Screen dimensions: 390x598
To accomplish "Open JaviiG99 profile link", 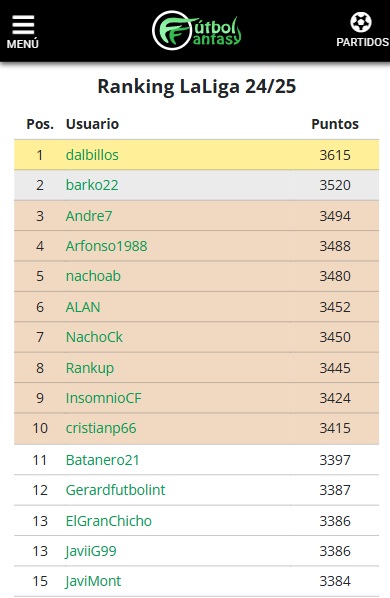I will point(91,551).
